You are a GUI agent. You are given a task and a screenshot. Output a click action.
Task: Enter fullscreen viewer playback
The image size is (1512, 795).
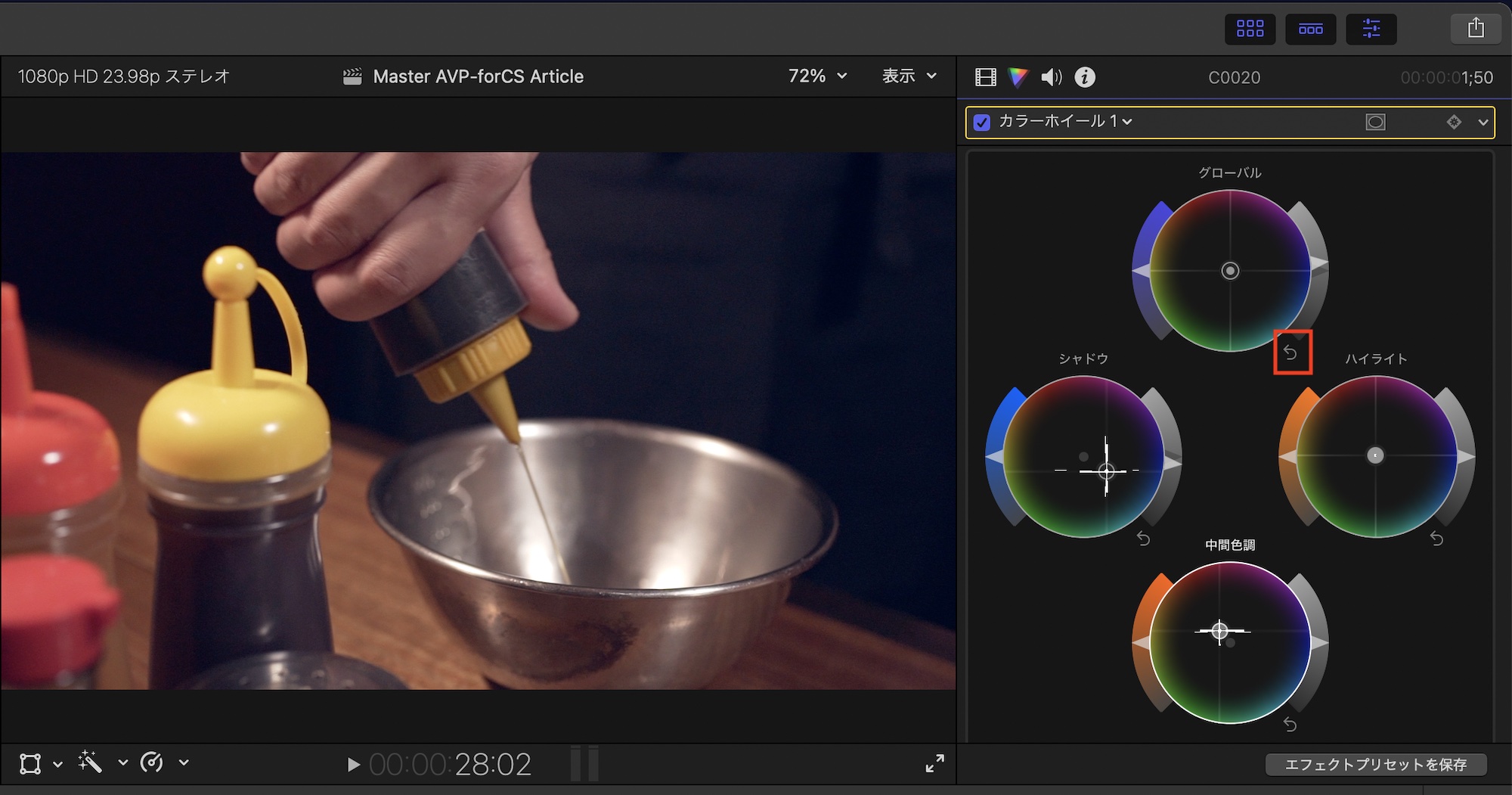point(934,763)
